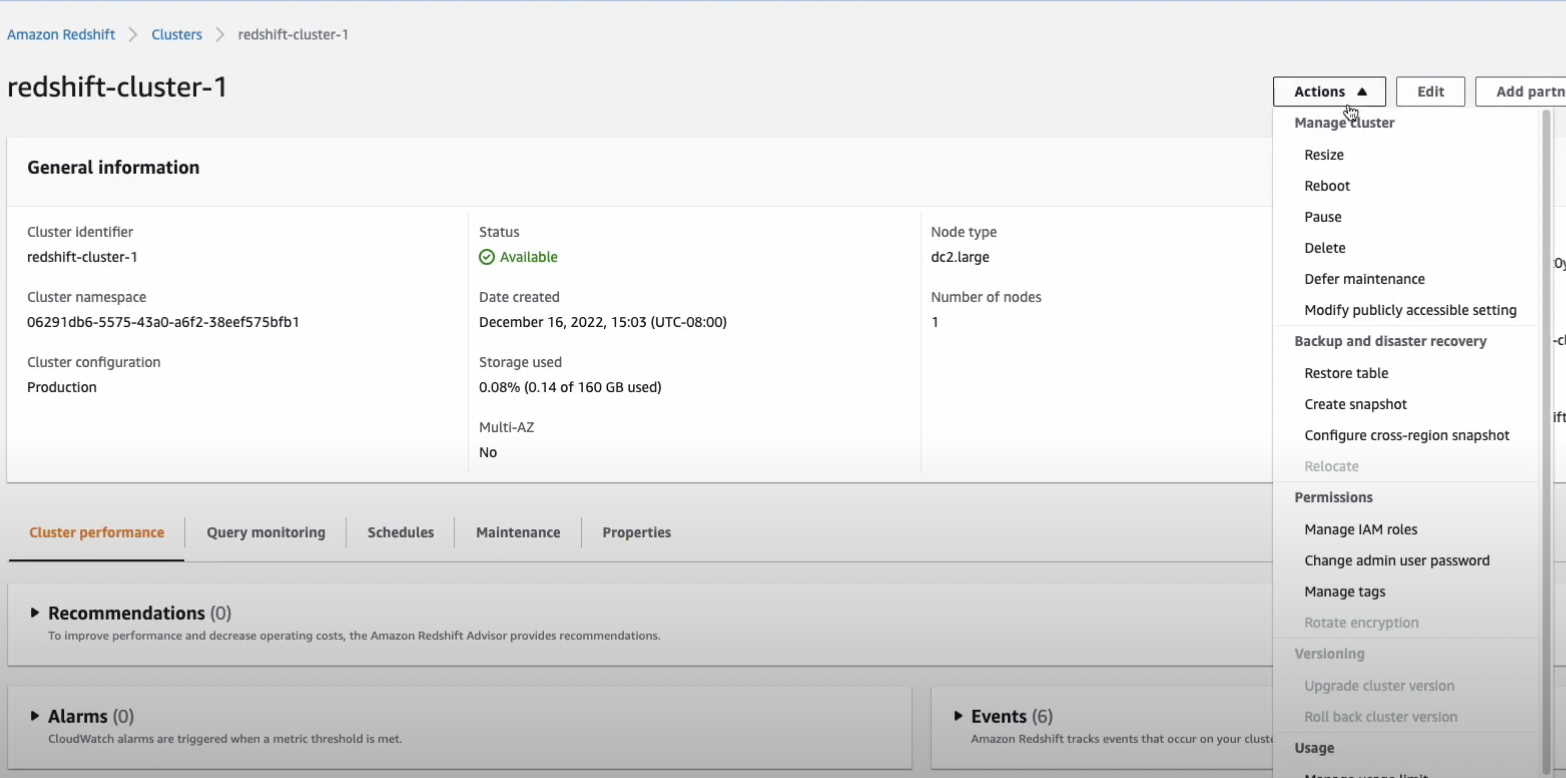Click the breadcrumb chevron after Amazon Redshift
The height and width of the screenshot is (778, 1566).
coord(134,35)
